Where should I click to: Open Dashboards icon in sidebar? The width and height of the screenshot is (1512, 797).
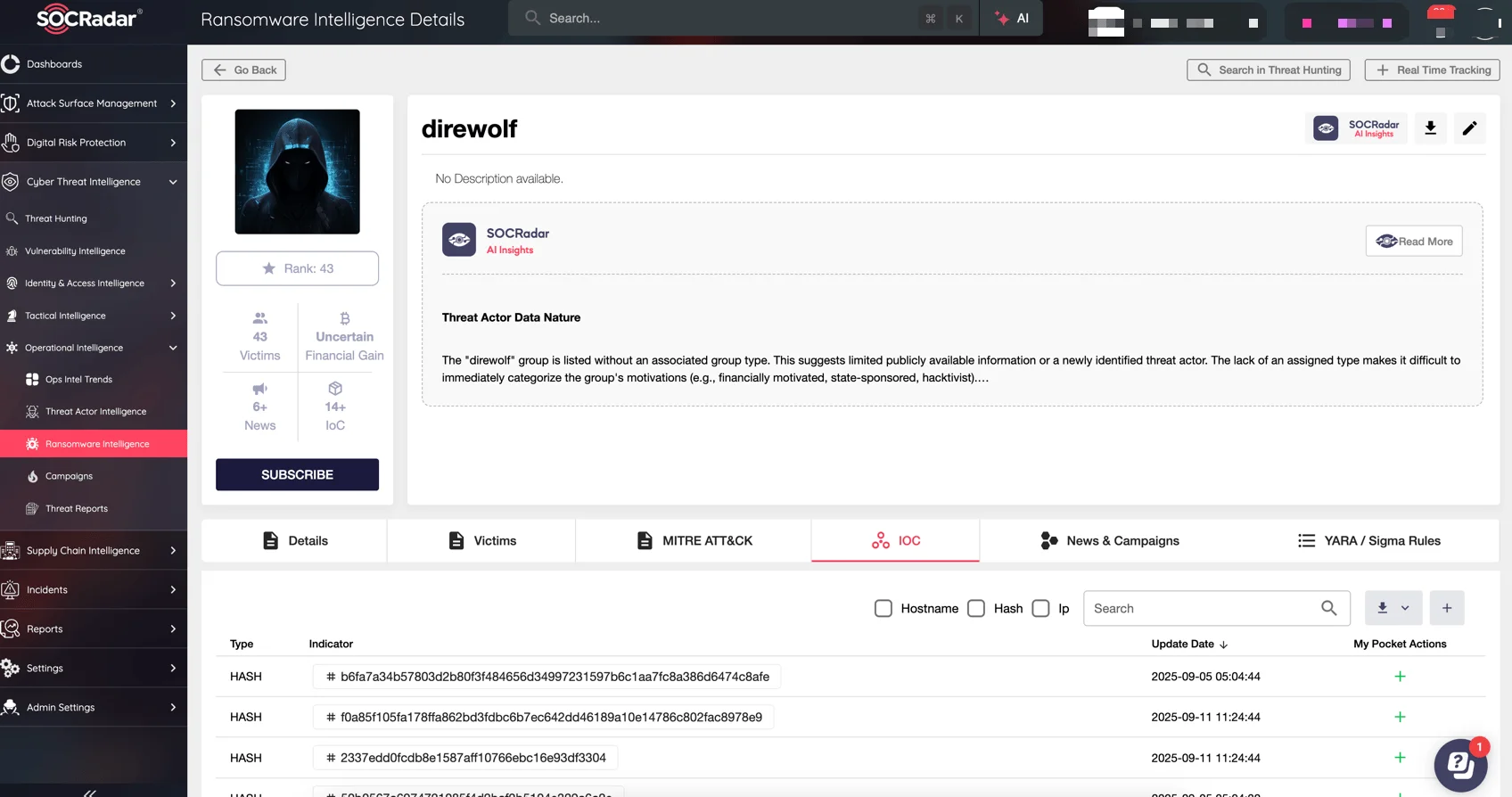11,64
